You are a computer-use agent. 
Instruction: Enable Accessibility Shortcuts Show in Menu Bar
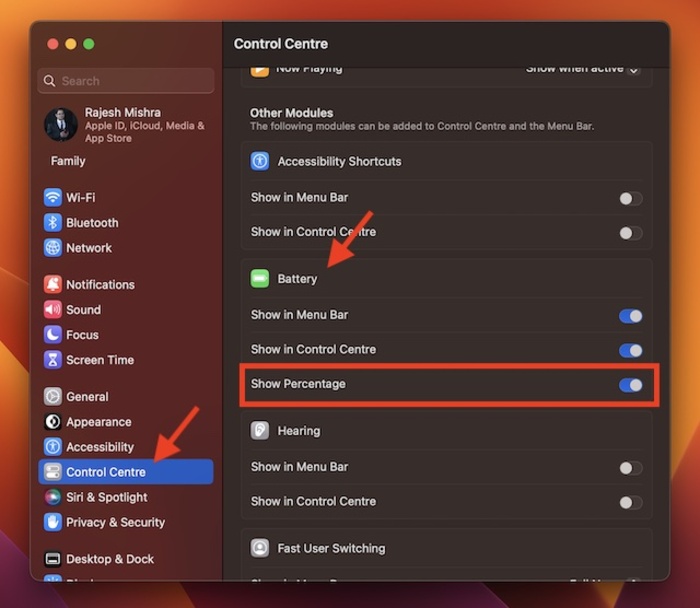tap(631, 199)
